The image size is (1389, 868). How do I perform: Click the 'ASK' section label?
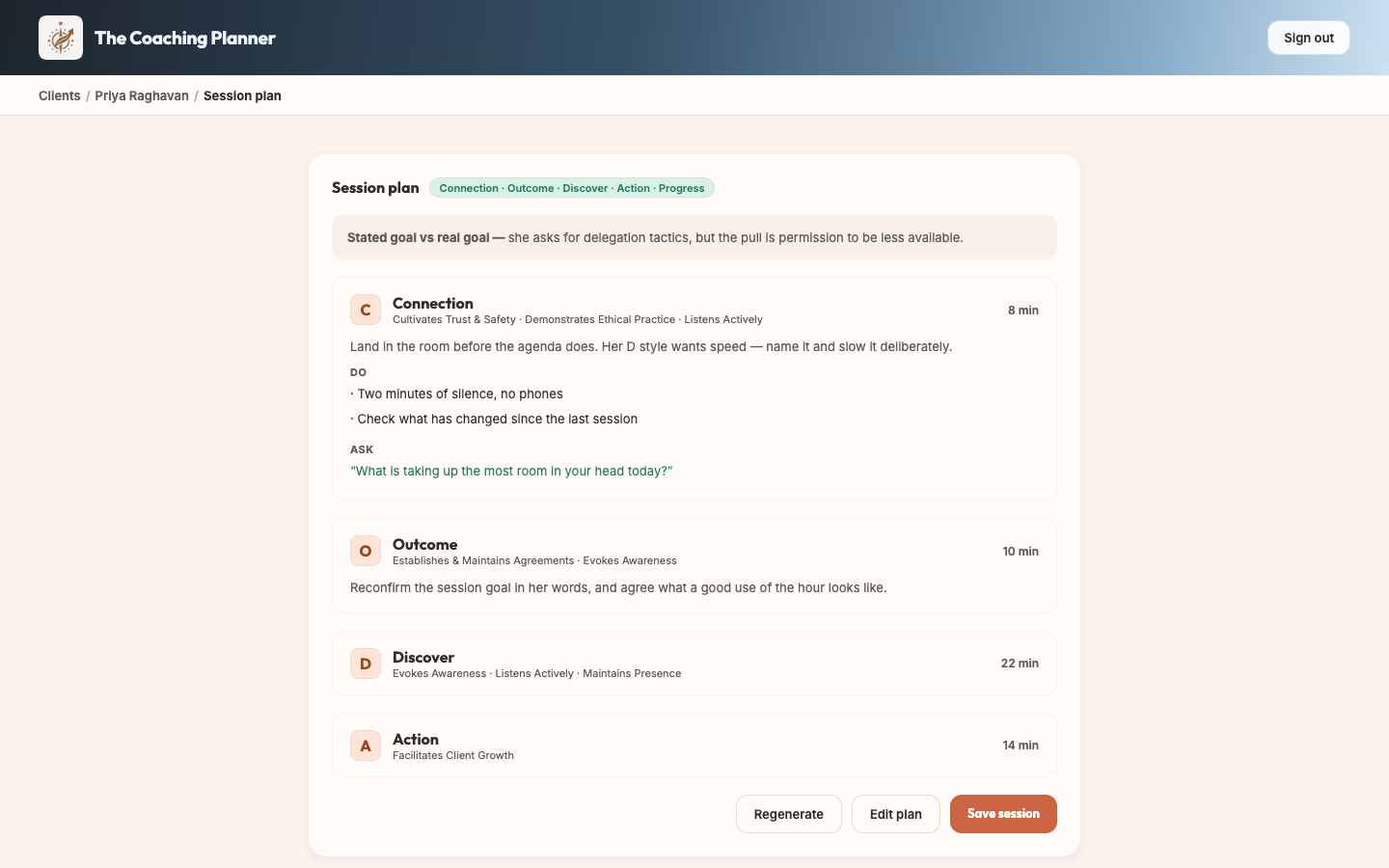tap(362, 449)
